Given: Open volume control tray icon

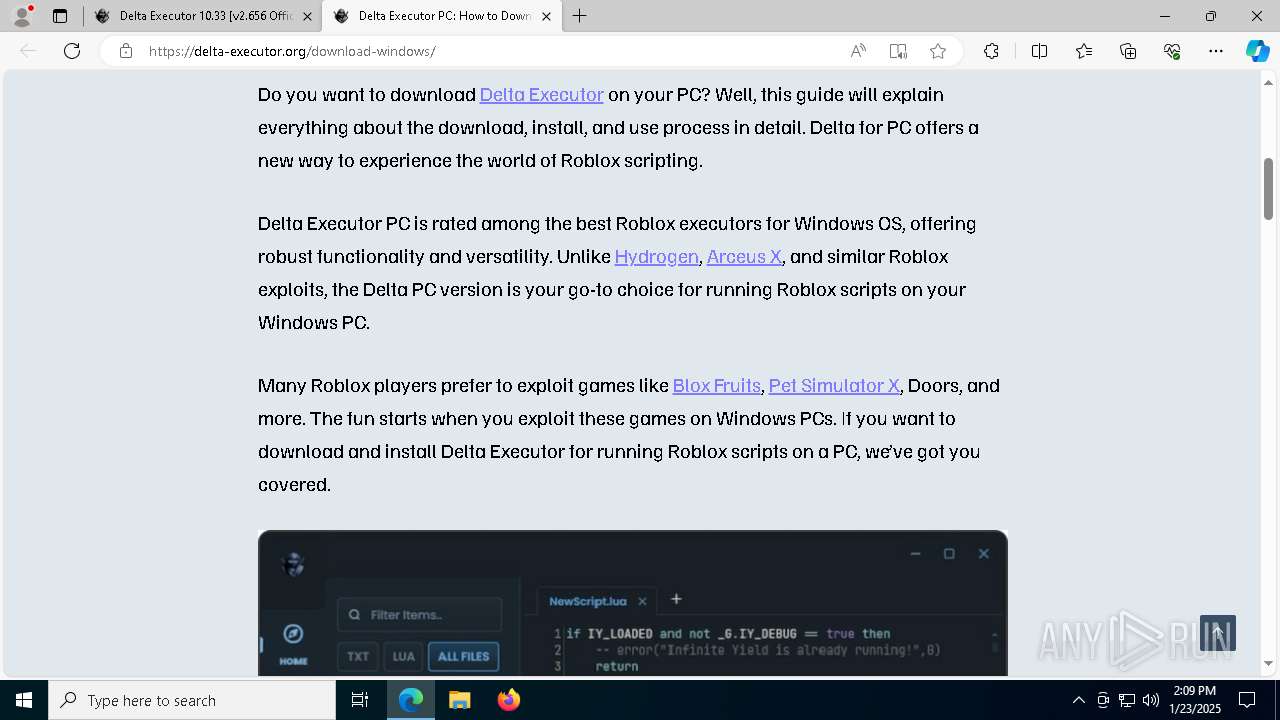Looking at the screenshot, I should 1151,700.
